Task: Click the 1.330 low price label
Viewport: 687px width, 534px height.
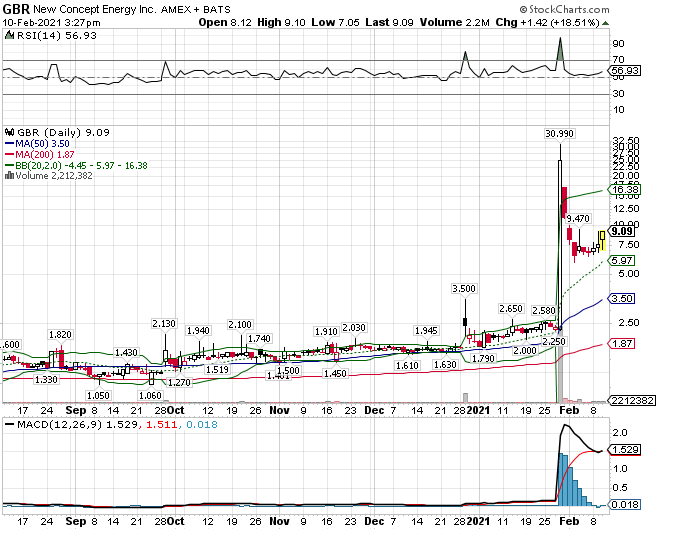Action: click(x=46, y=379)
